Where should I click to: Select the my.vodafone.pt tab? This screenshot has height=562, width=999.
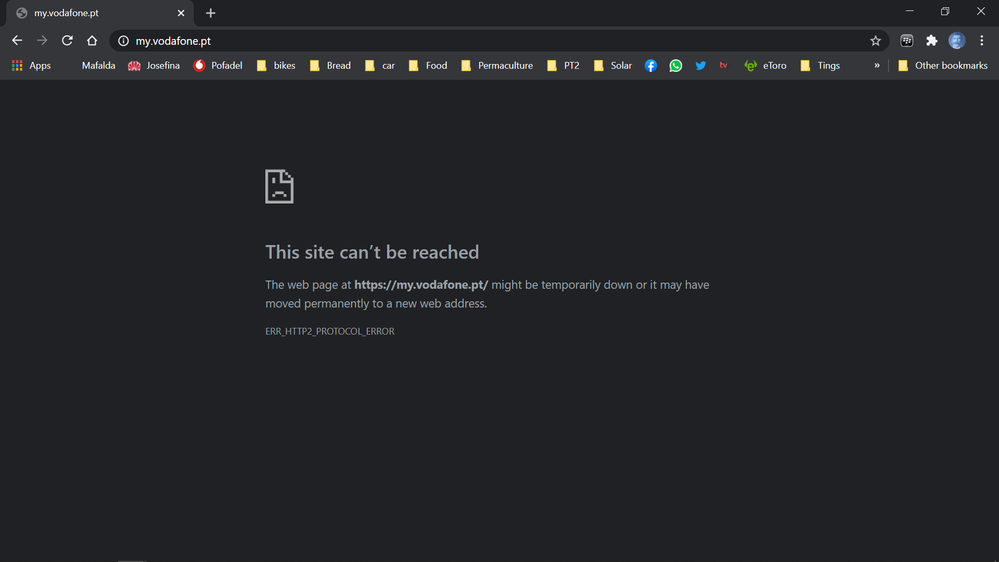tap(95, 13)
